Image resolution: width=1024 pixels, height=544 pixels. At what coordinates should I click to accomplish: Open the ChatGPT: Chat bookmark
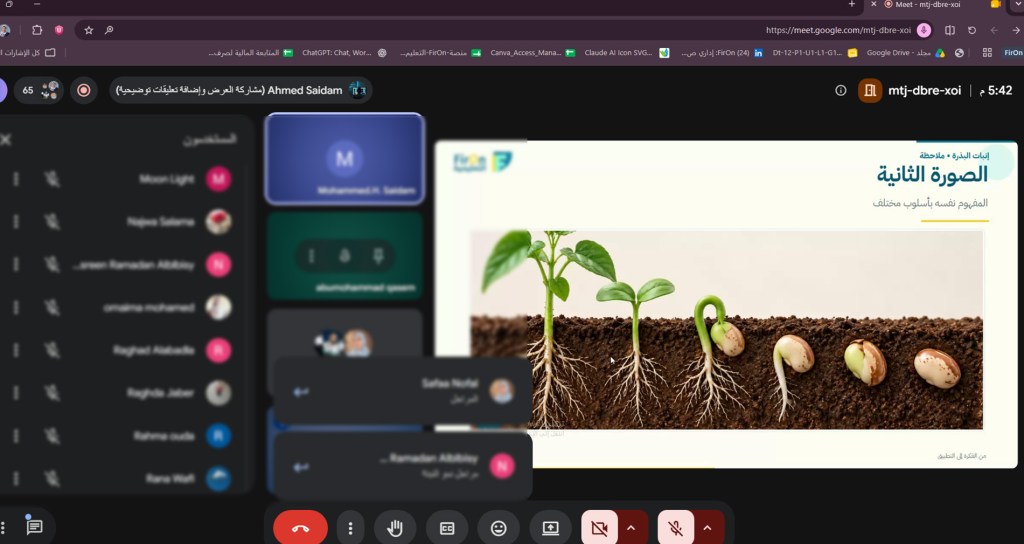[x=344, y=53]
